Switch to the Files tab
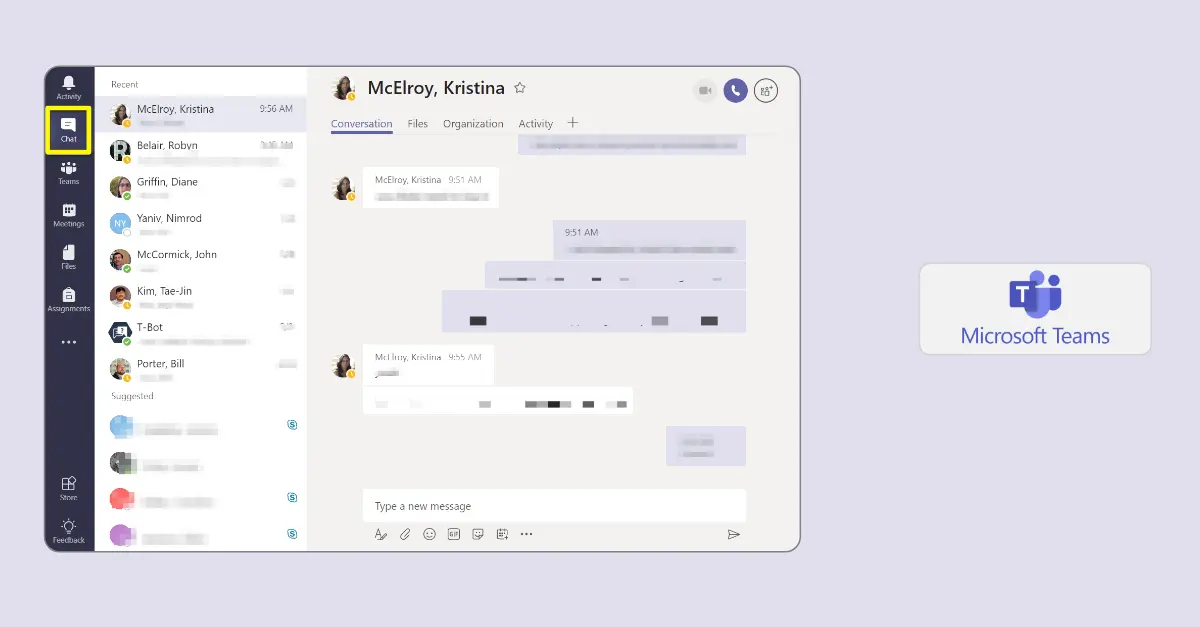This screenshot has width=1200, height=627. tap(417, 124)
